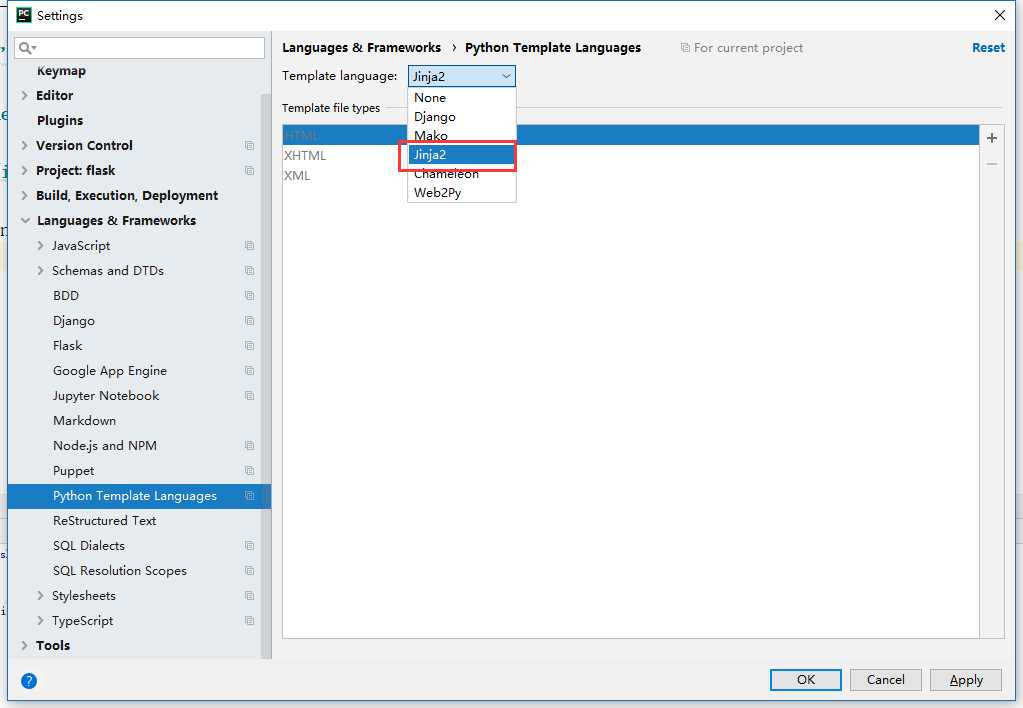
Task: Expand the Version Control section
Action: (x=25, y=146)
